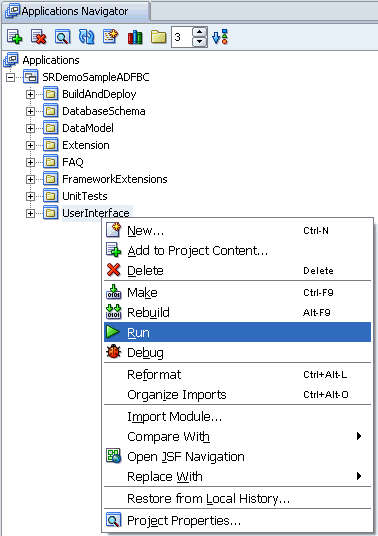
Task: Select the BuildAndDeploy project label
Action: pos(99,94)
